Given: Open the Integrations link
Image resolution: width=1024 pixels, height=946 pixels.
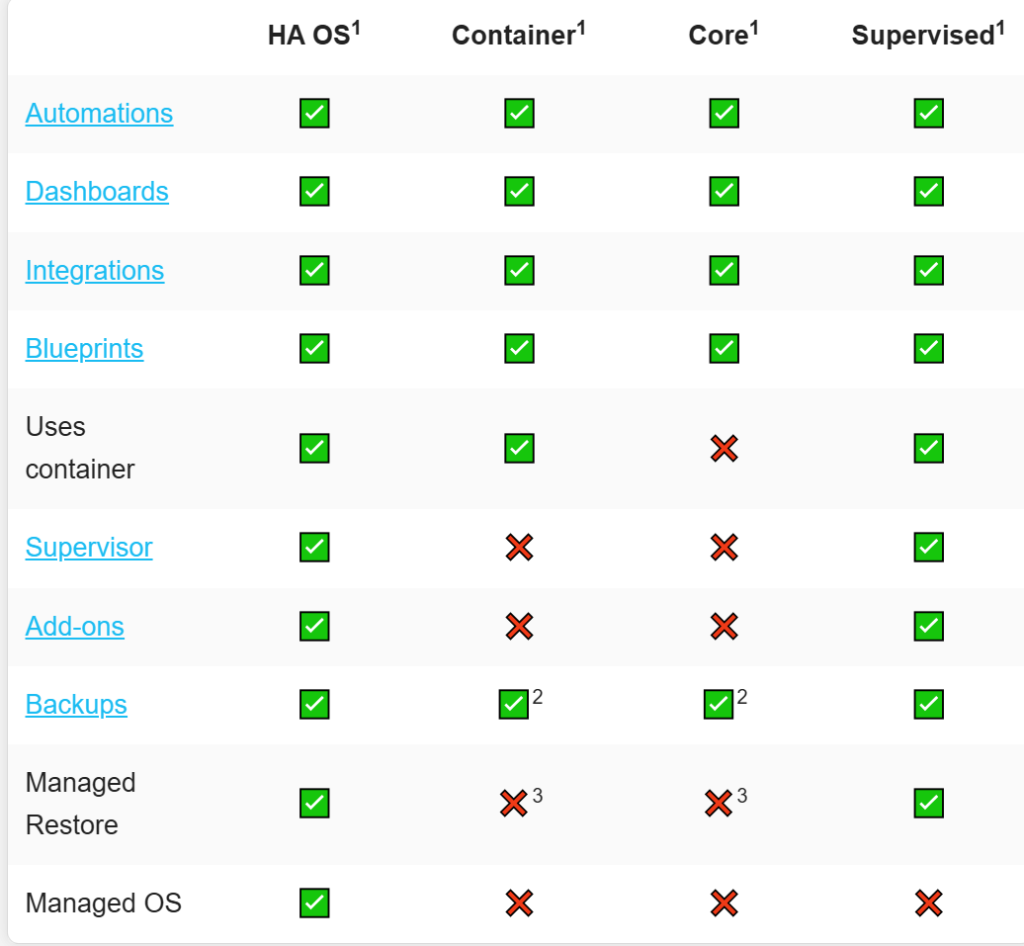Looking at the screenshot, I should point(95,270).
